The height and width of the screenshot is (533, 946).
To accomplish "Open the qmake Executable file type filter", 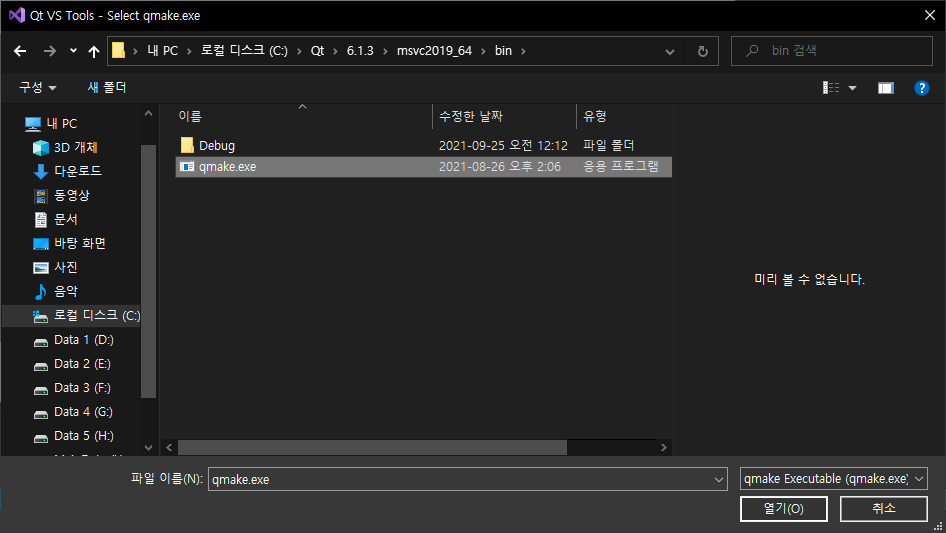I will pyautogui.click(x=833, y=479).
